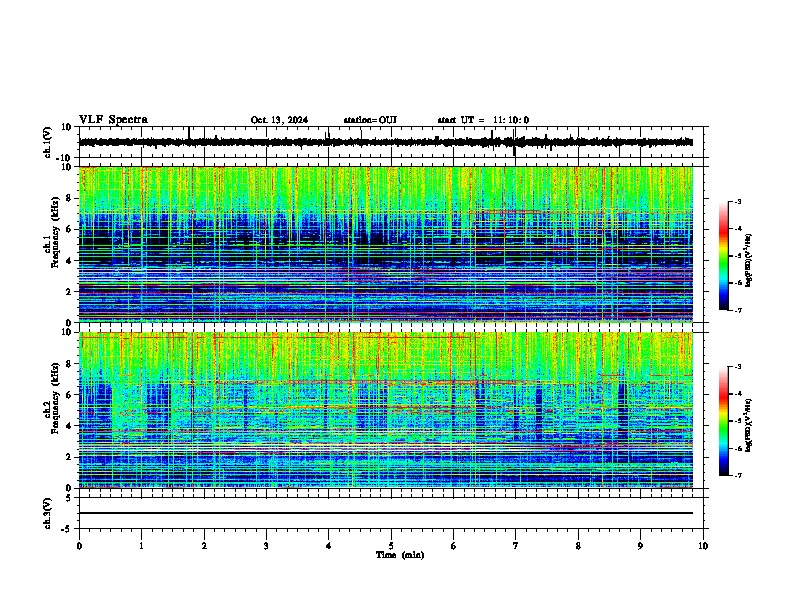The width and height of the screenshot is (792, 612).
Task: Click the "-3" tick on ch.2 colorbar
Action: pos(738,367)
